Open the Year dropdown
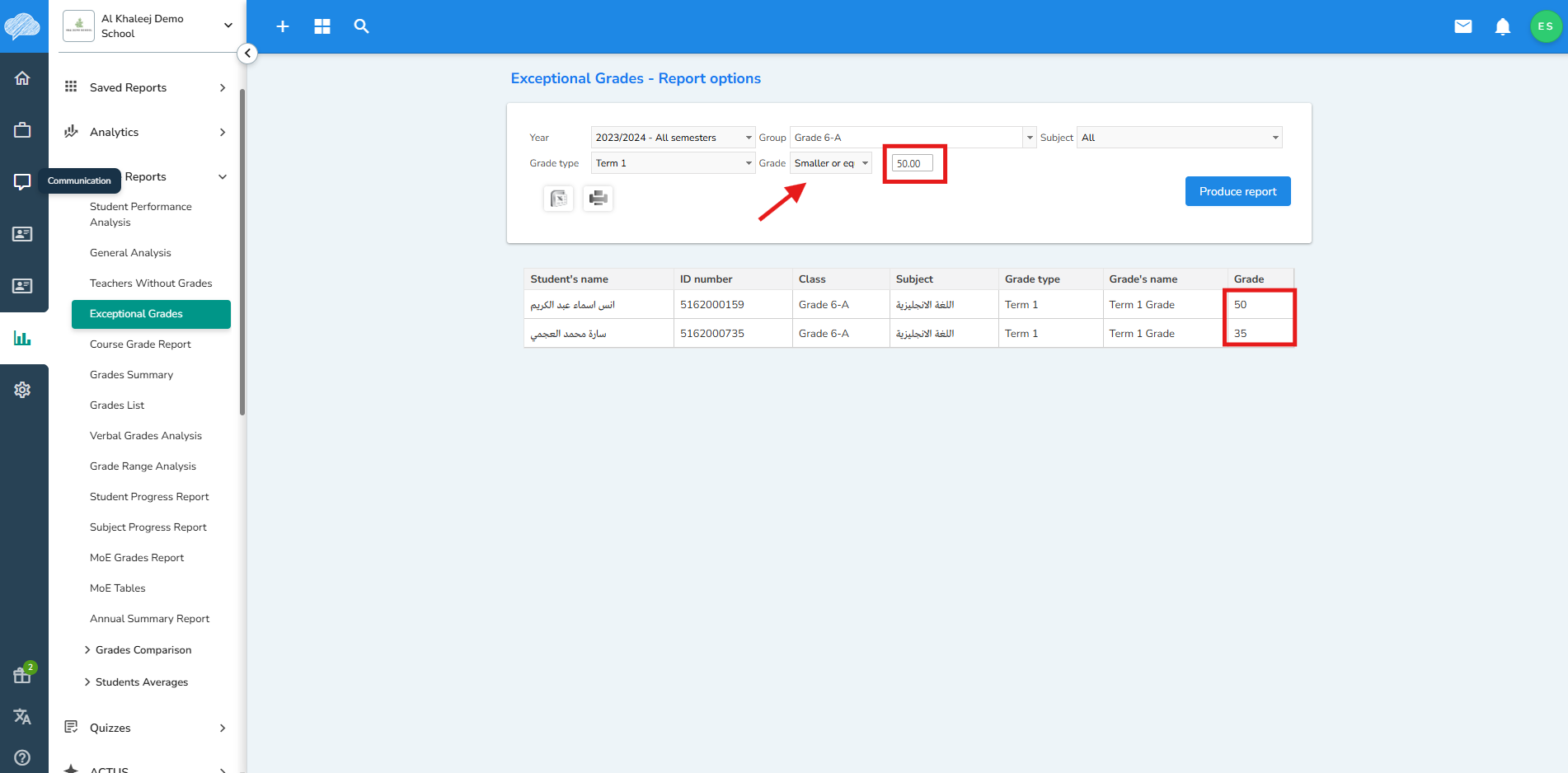Image resolution: width=1568 pixels, height=773 pixels. click(x=673, y=138)
